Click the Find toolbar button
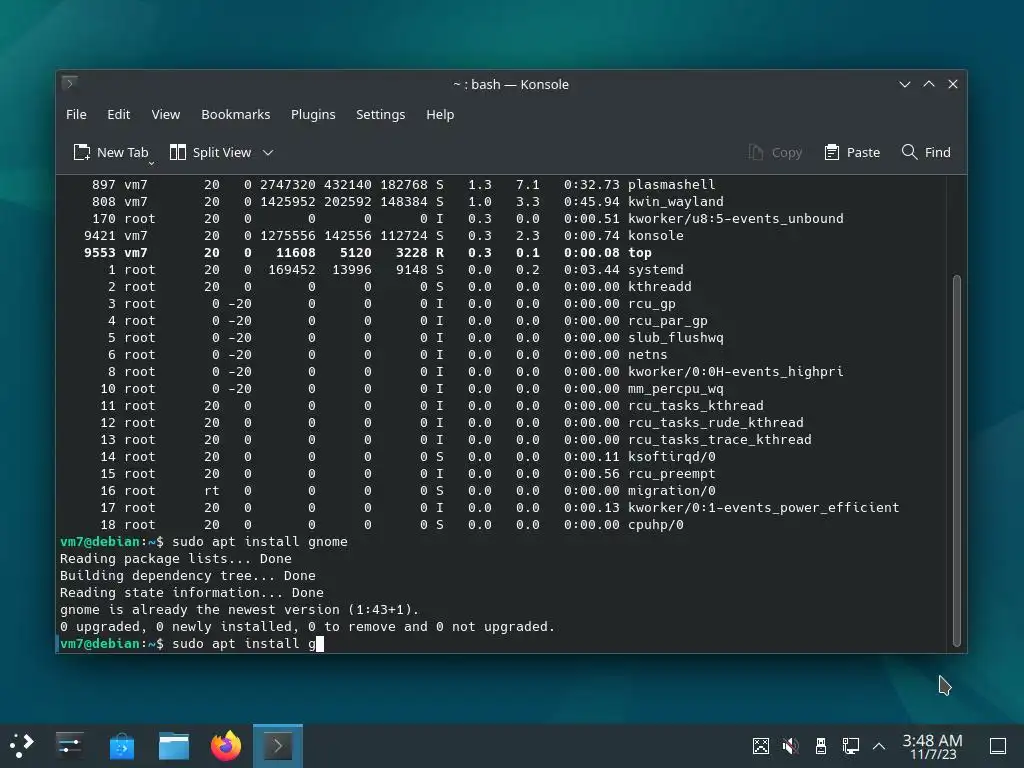This screenshot has height=768, width=1024. 926,152
